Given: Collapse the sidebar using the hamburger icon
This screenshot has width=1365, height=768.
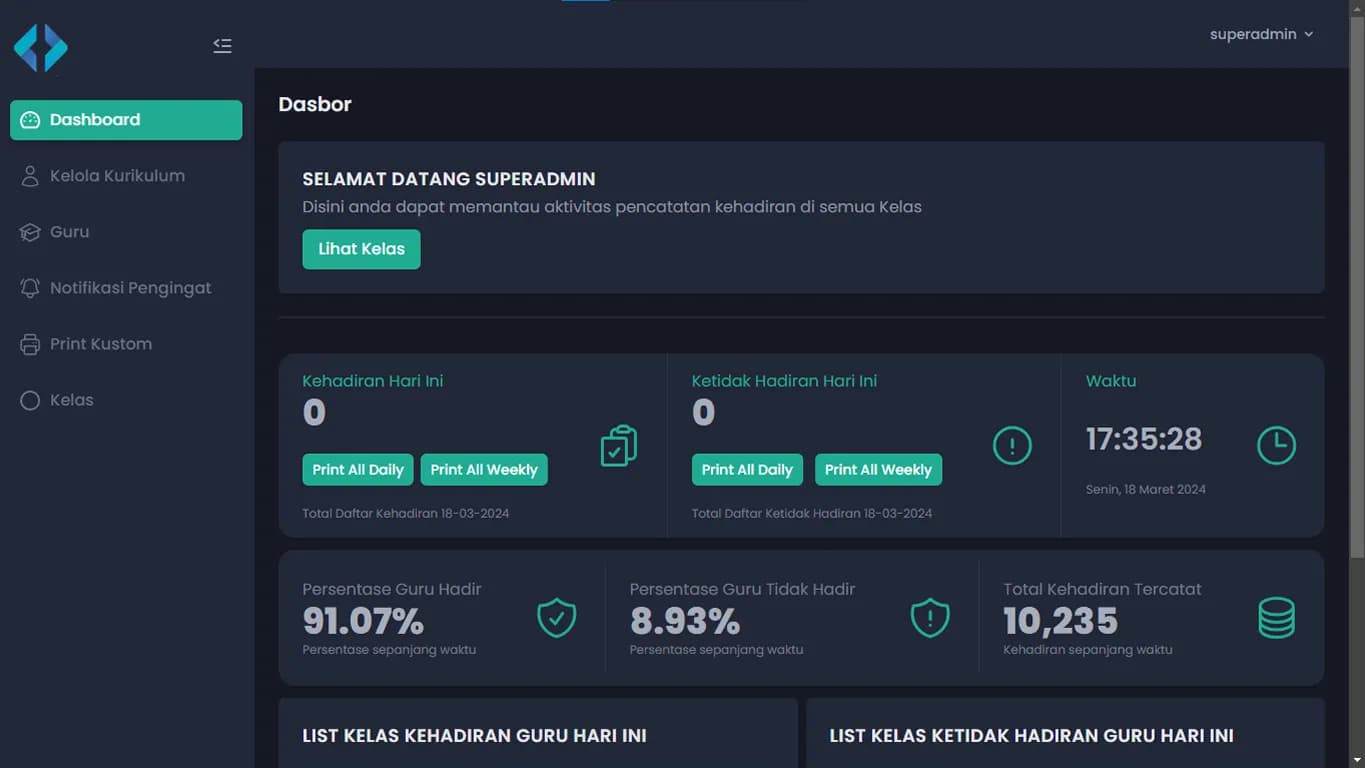Looking at the screenshot, I should point(222,46).
